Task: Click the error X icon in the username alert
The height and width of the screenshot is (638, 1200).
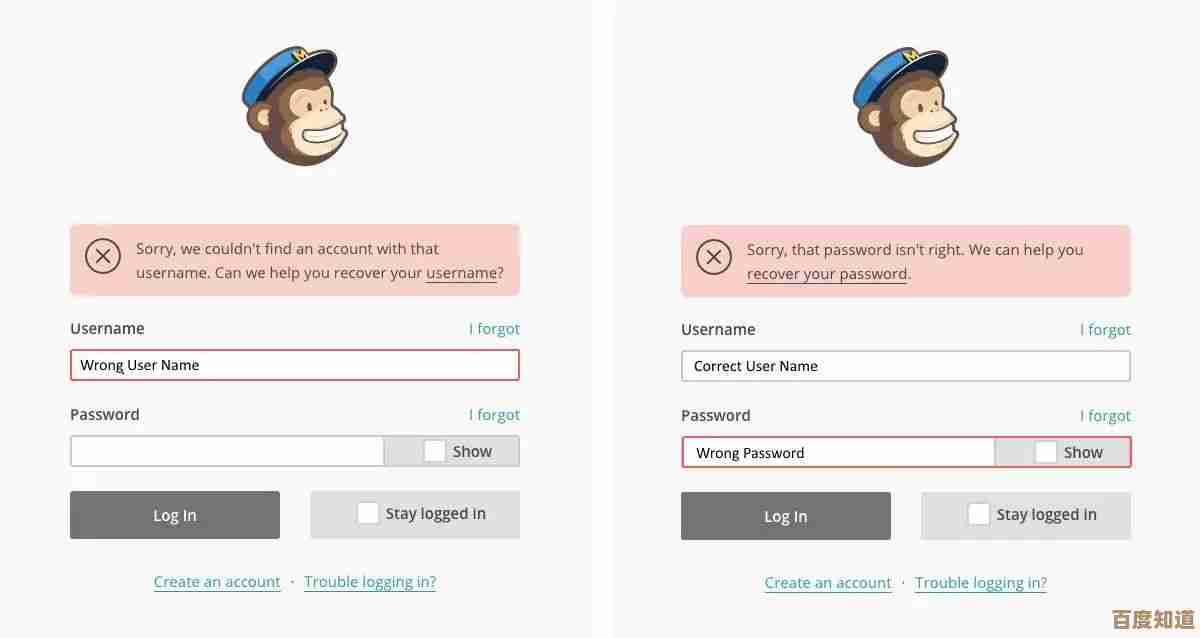Action: coord(103,257)
